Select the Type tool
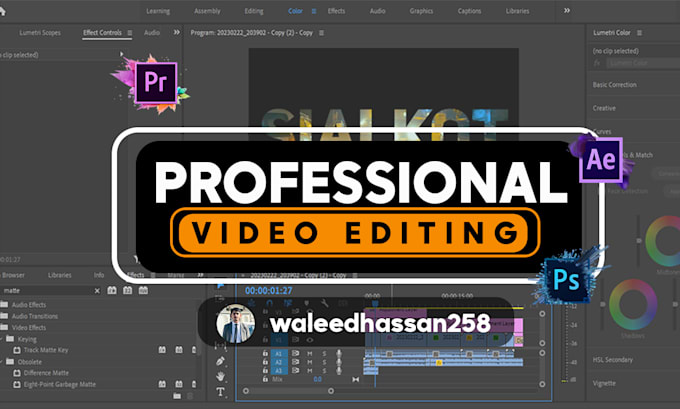 (220, 392)
